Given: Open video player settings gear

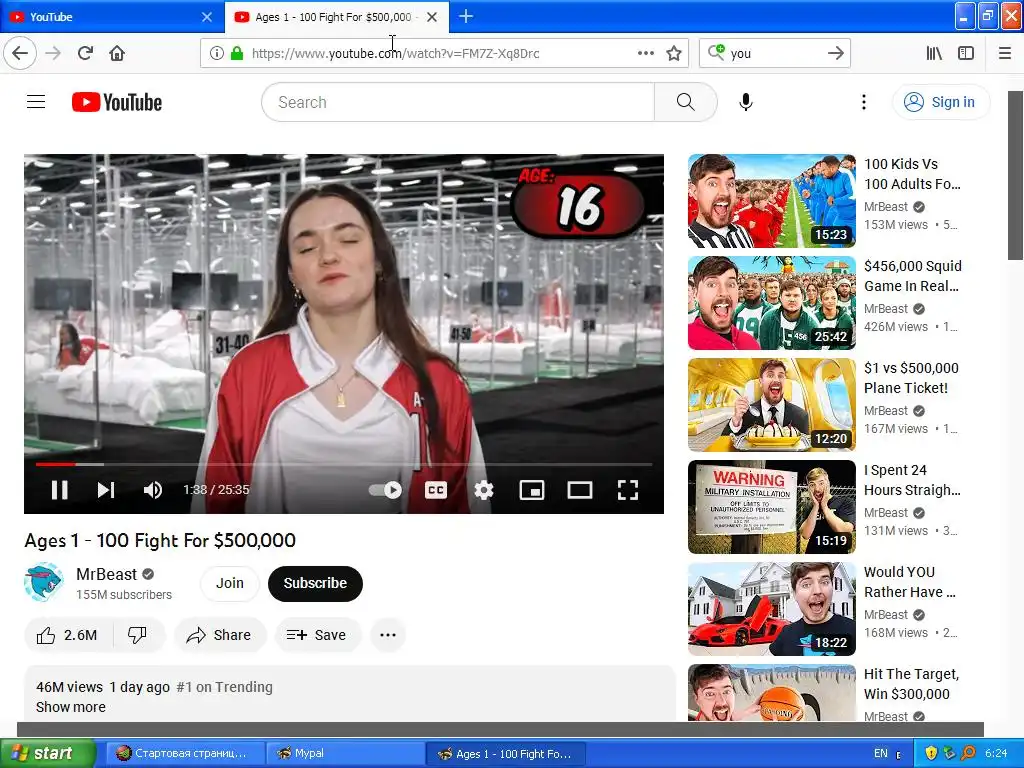Looking at the screenshot, I should point(483,490).
